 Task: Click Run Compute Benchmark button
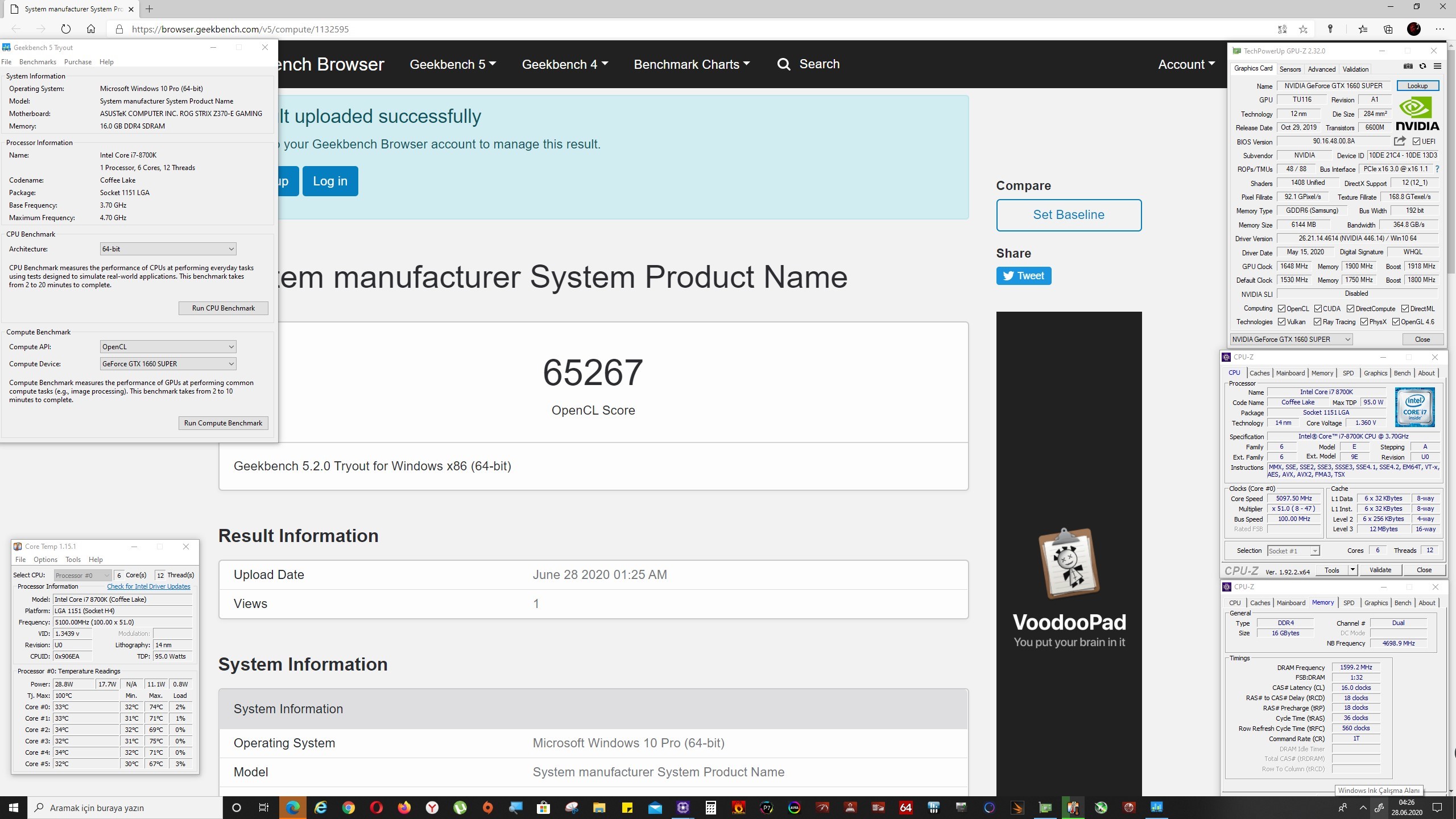pyautogui.click(x=223, y=423)
